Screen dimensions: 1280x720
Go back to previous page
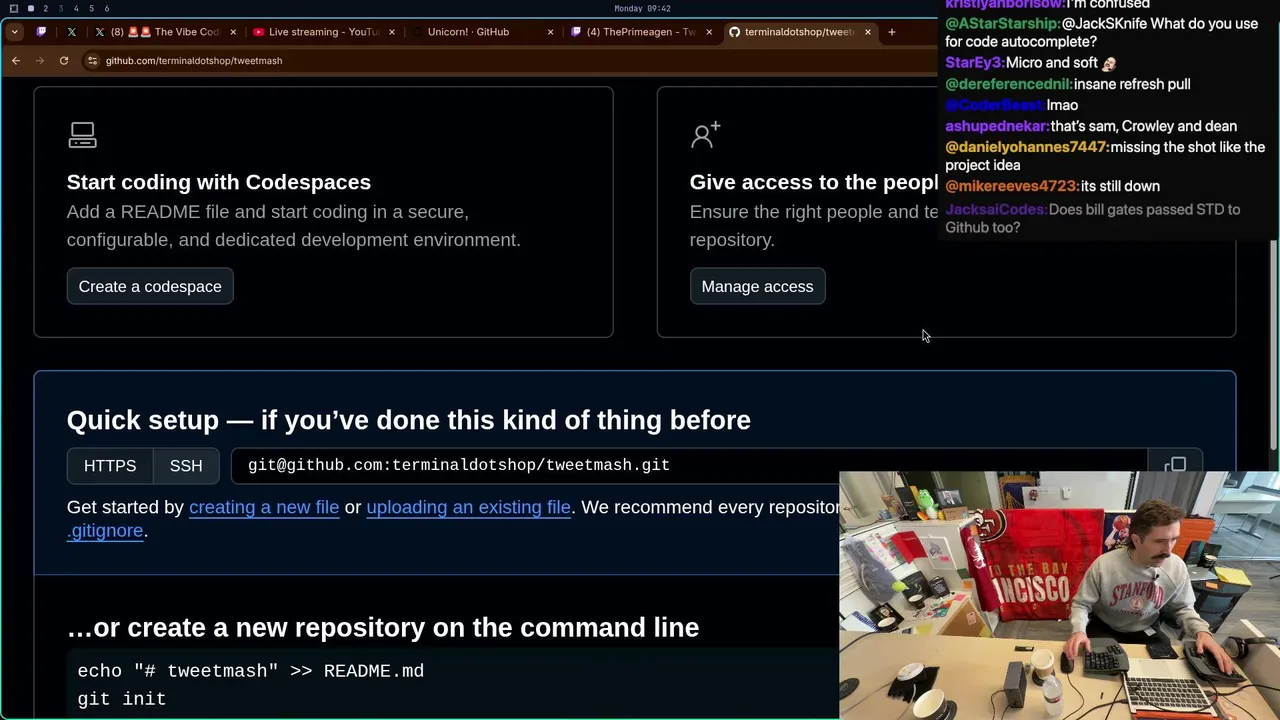pyautogui.click(x=16, y=61)
